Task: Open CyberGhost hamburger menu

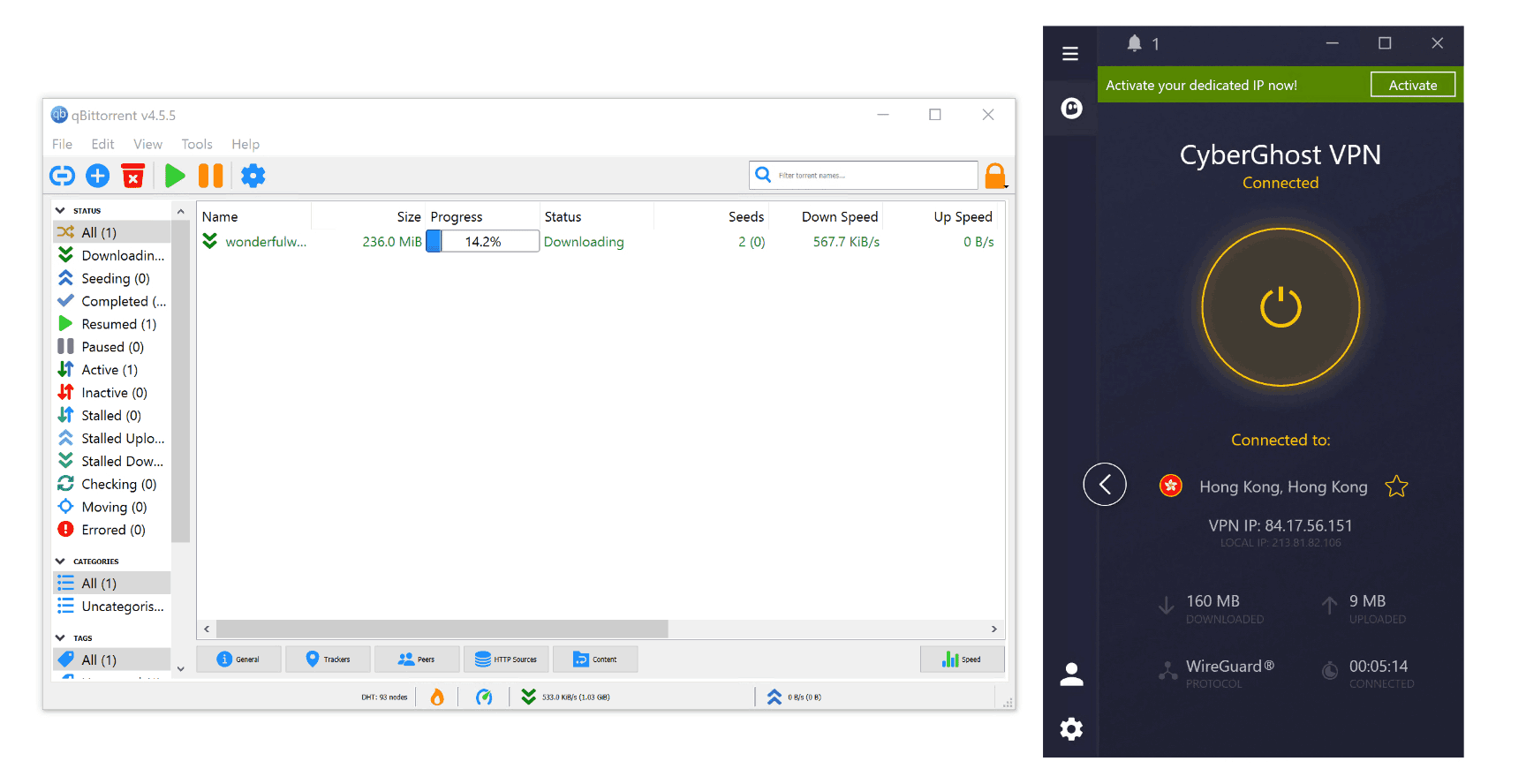Action: coord(1070,54)
